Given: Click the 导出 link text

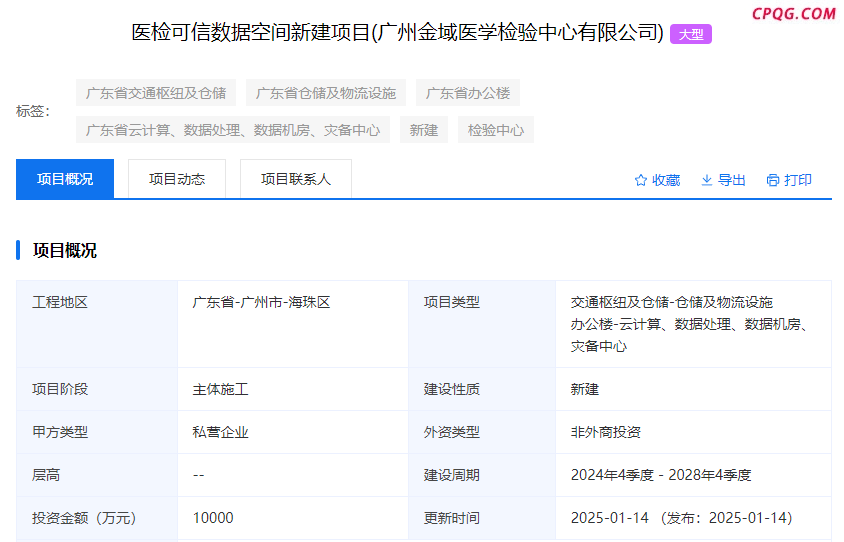Looking at the screenshot, I should [x=732, y=180].
